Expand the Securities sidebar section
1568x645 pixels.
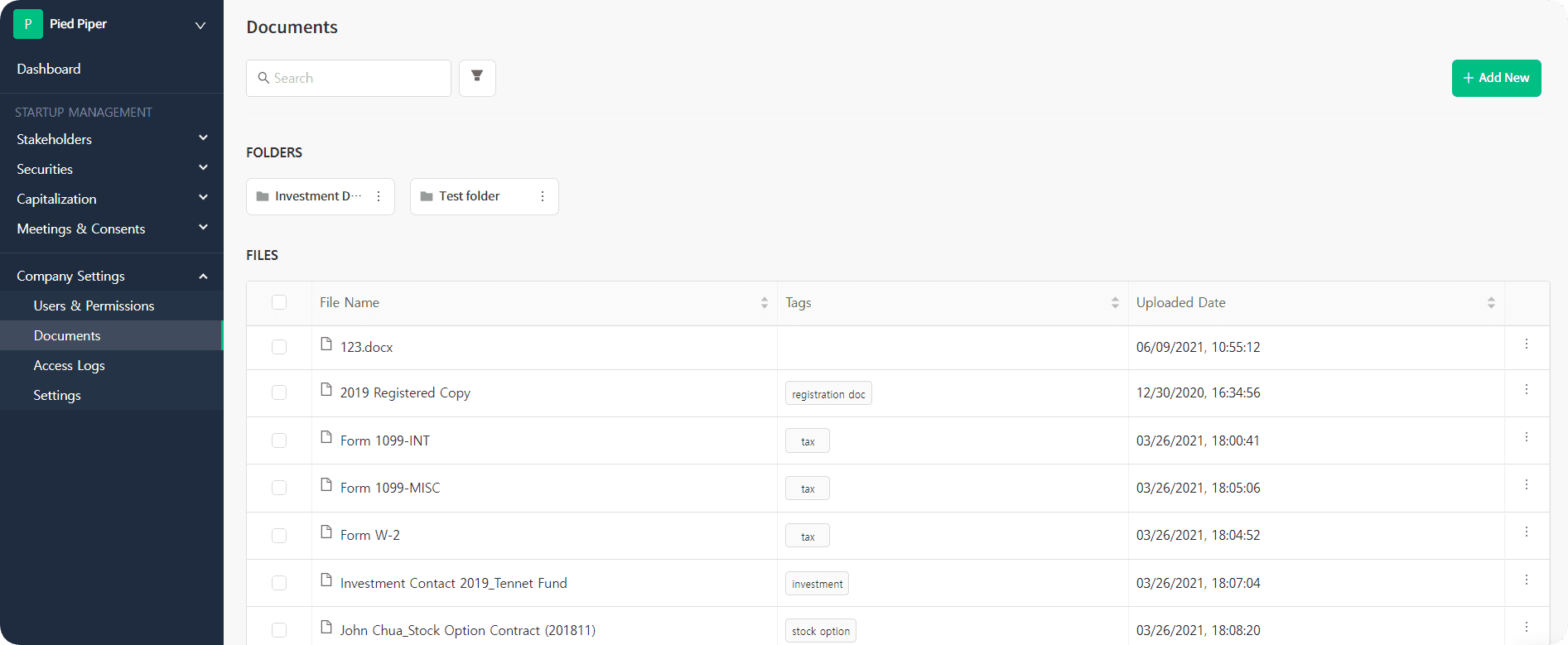click(112, 169)
